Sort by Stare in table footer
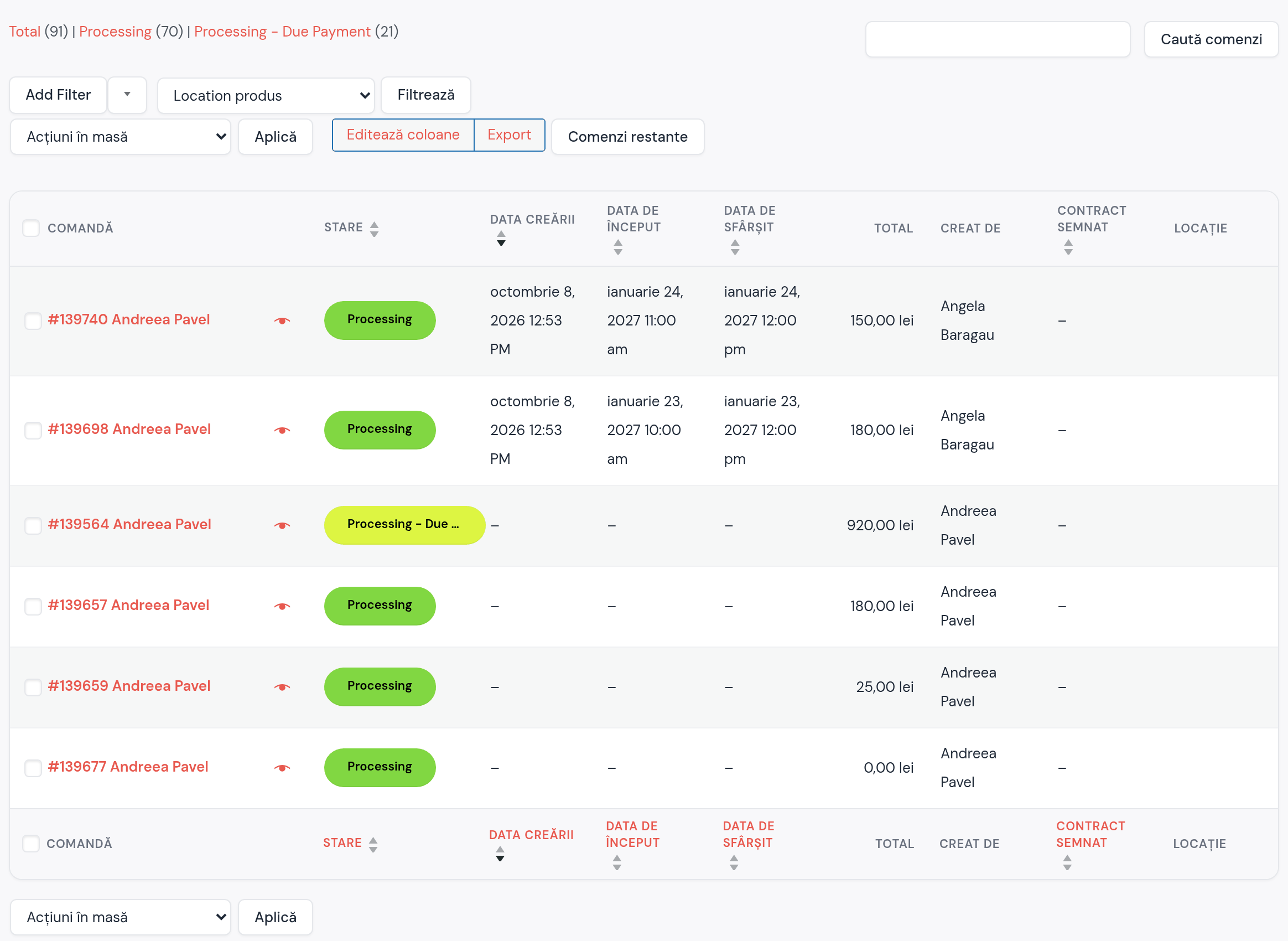1288x941 pixels. (x=350, y=844)
